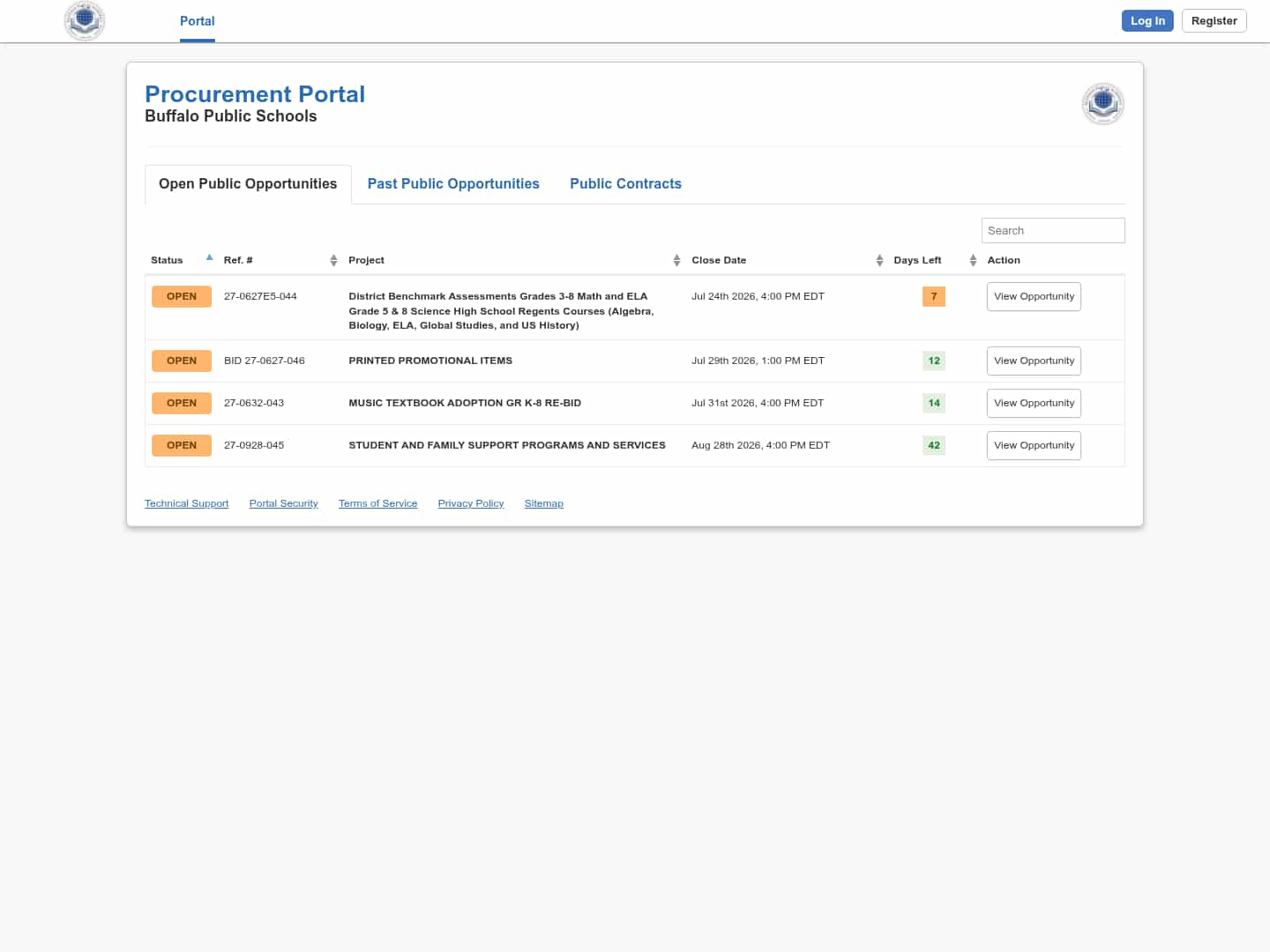Click the 42 days left badge
The width and height of the screenshot is (1270, 952).
coord(934,445)
